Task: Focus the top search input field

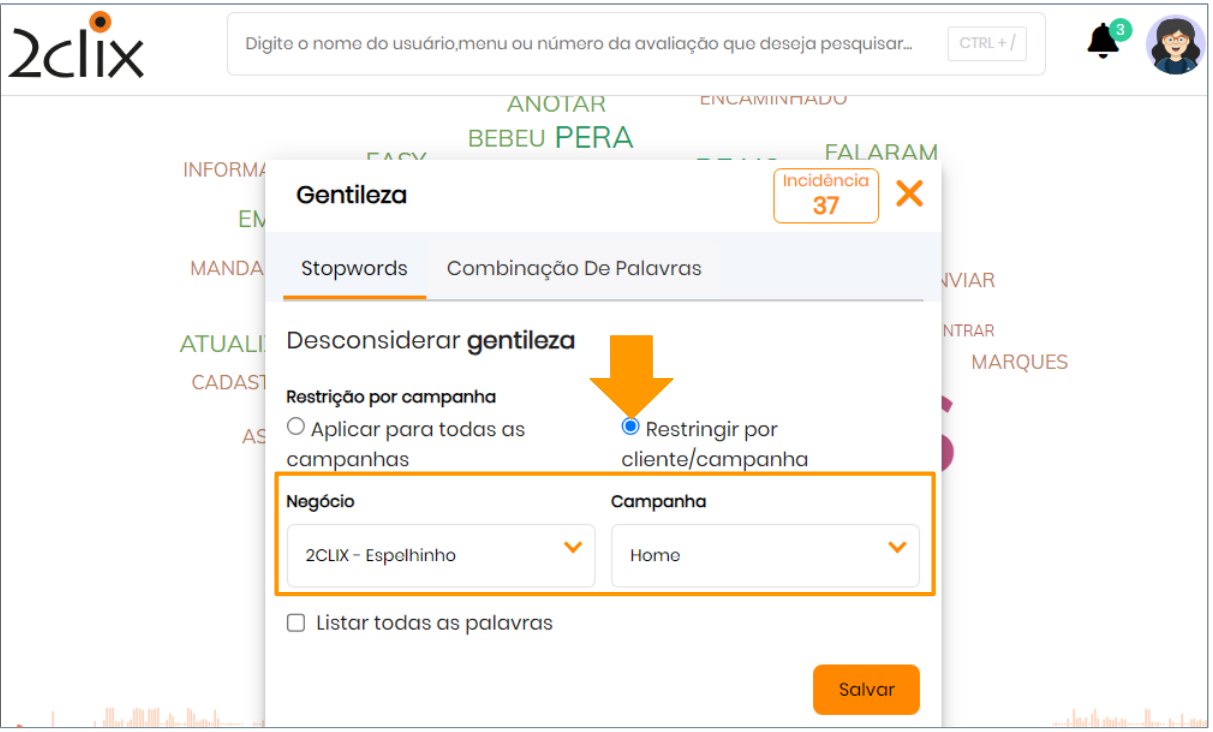Action: point(580,44)
